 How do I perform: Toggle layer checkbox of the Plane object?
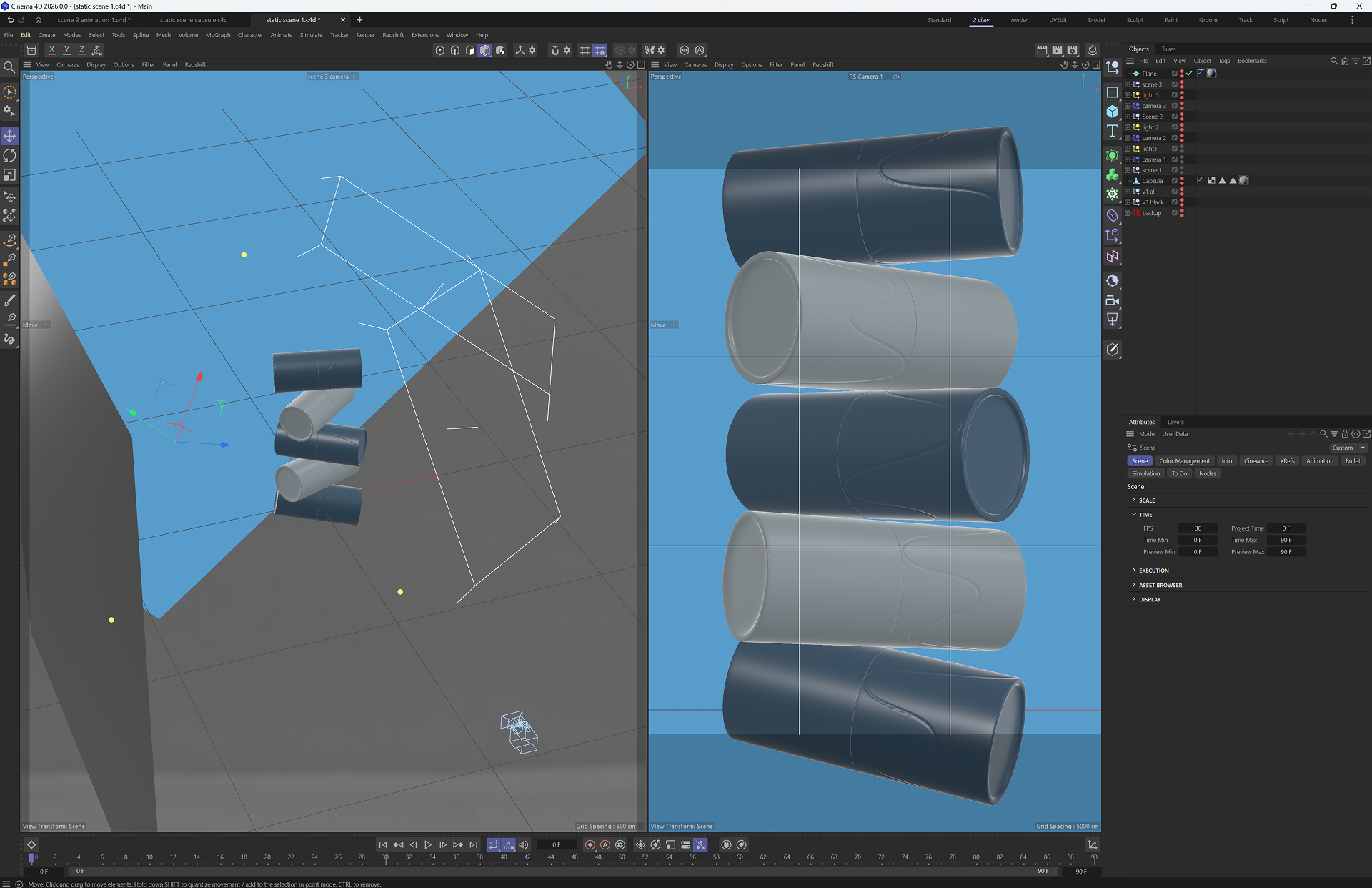click(1174, 74)
